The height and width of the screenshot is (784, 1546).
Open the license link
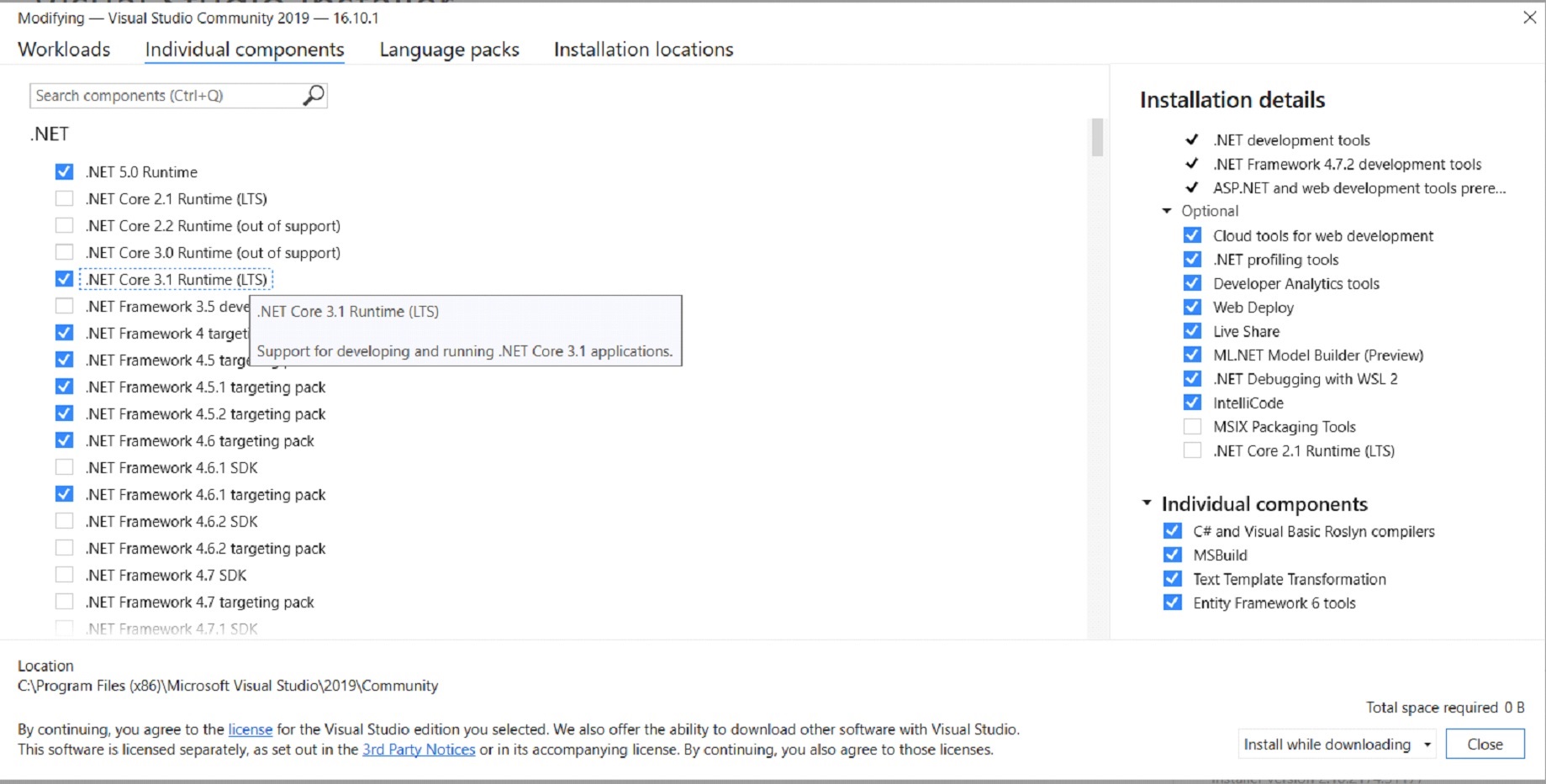pos(251,729)
